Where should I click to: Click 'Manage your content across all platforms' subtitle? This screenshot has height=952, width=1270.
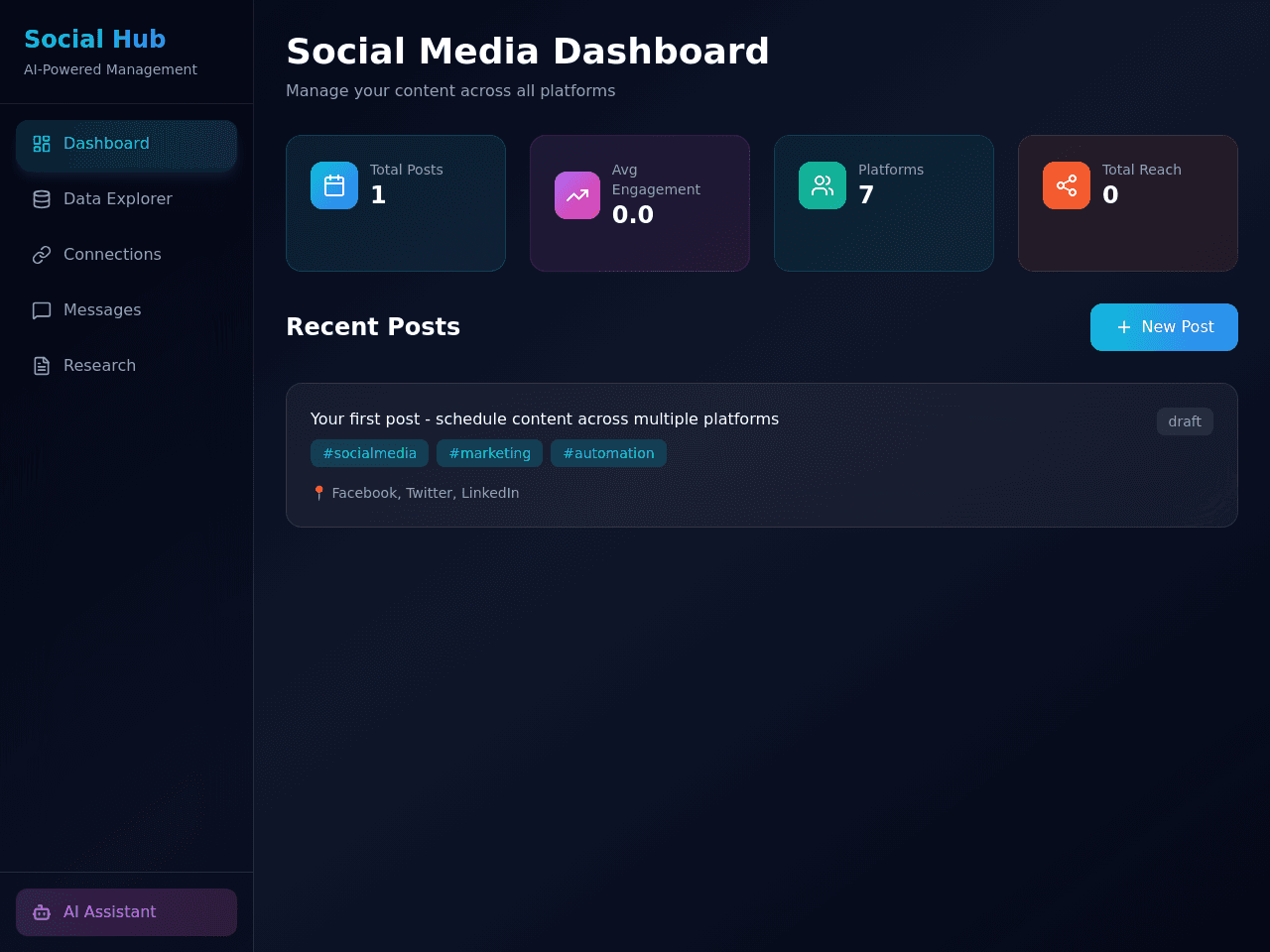(x=450, y=91)
